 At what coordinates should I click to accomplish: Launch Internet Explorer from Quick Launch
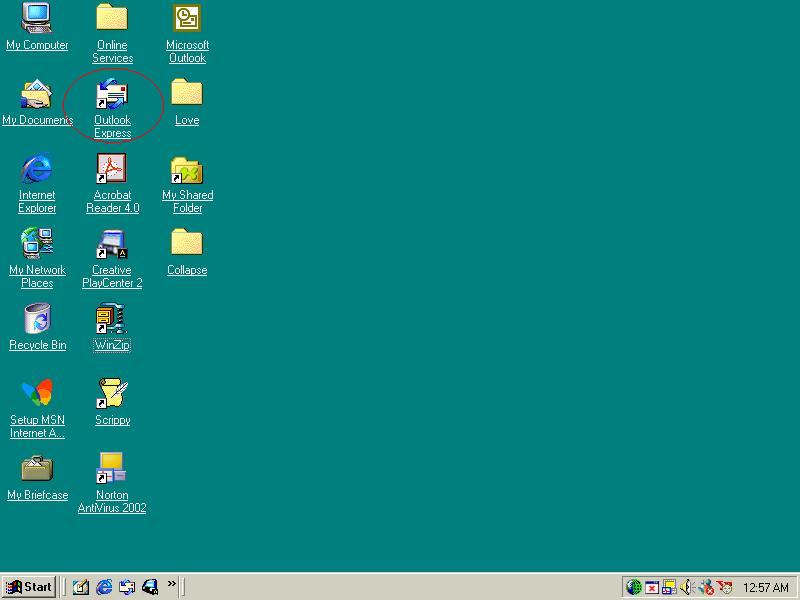(104, 587)
